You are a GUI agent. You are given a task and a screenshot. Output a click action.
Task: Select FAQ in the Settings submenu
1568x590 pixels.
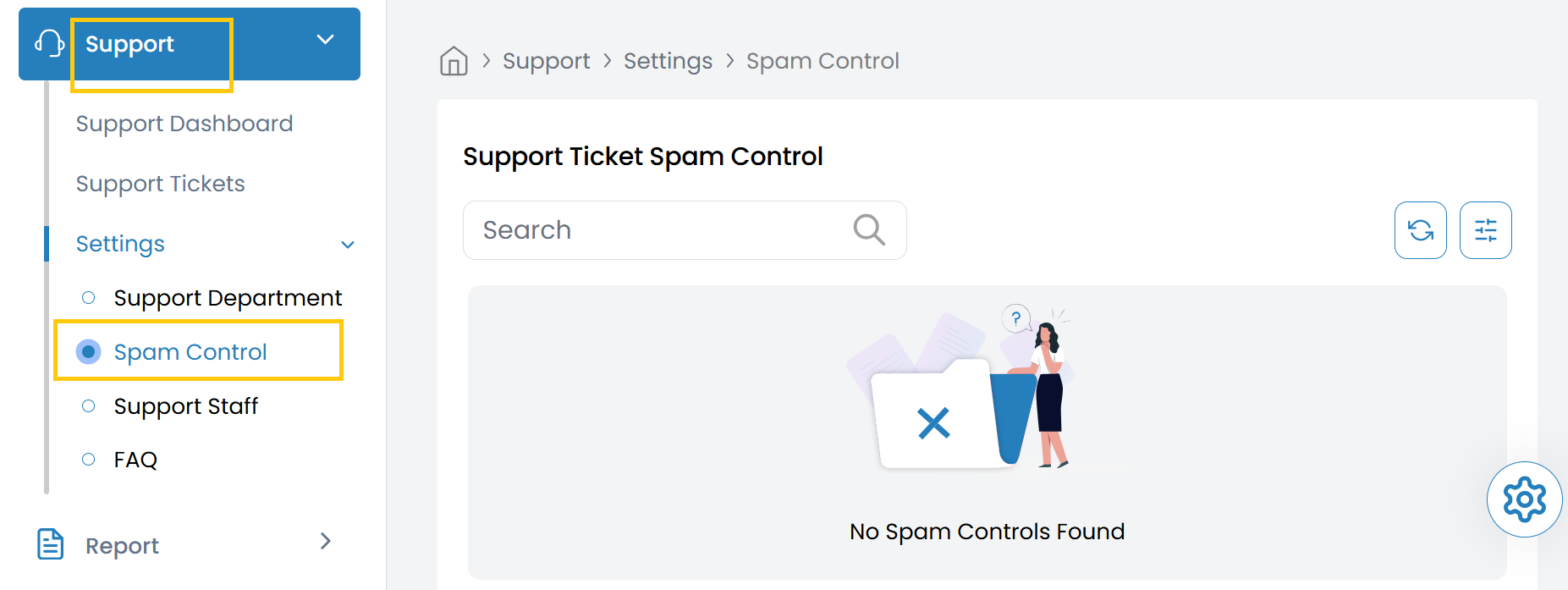click(x=135, y=459)
